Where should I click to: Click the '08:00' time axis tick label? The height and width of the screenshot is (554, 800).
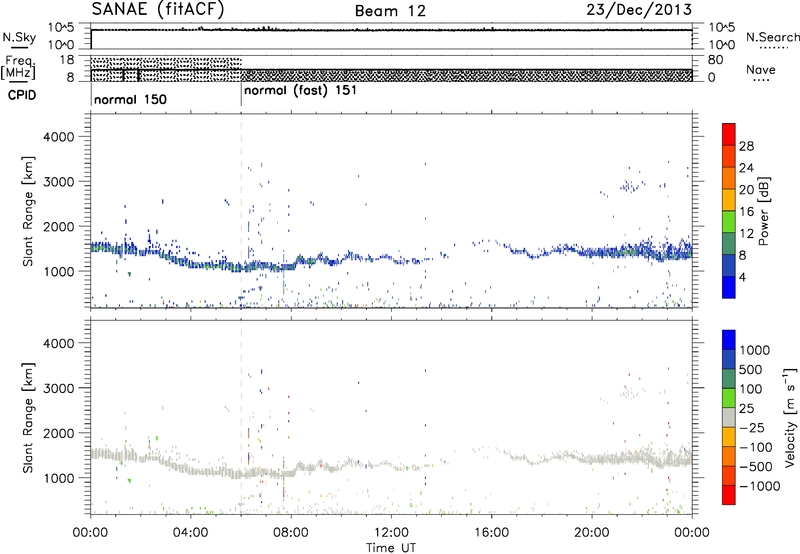pyautogui.click(x=291, y=533)
